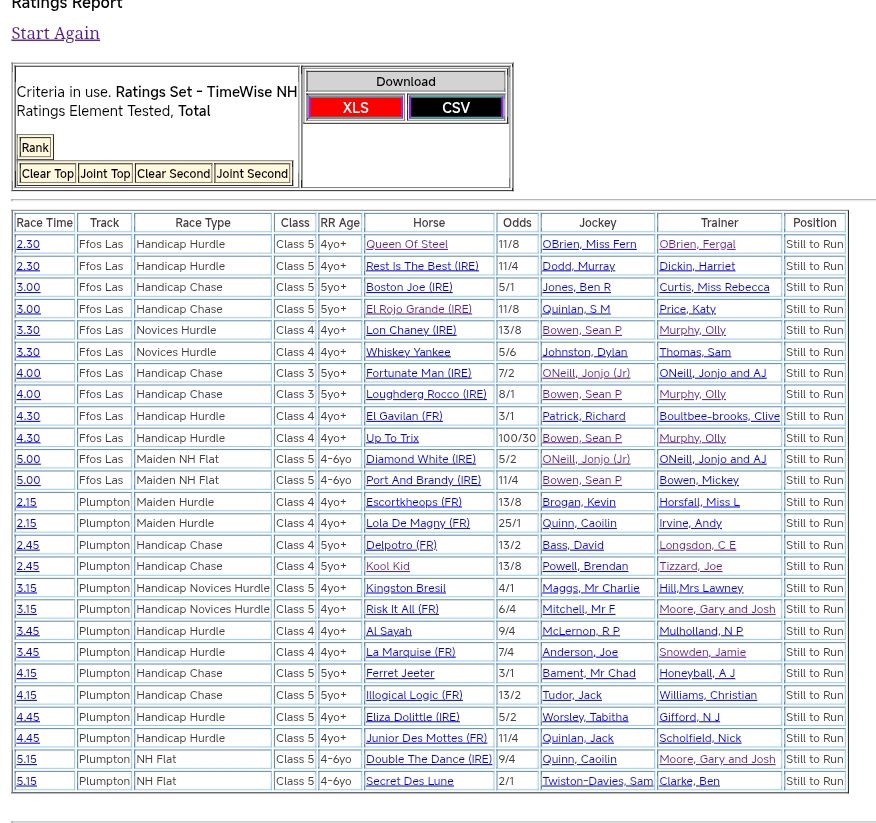Open horse Queen Of Steel link

(406, 244)
